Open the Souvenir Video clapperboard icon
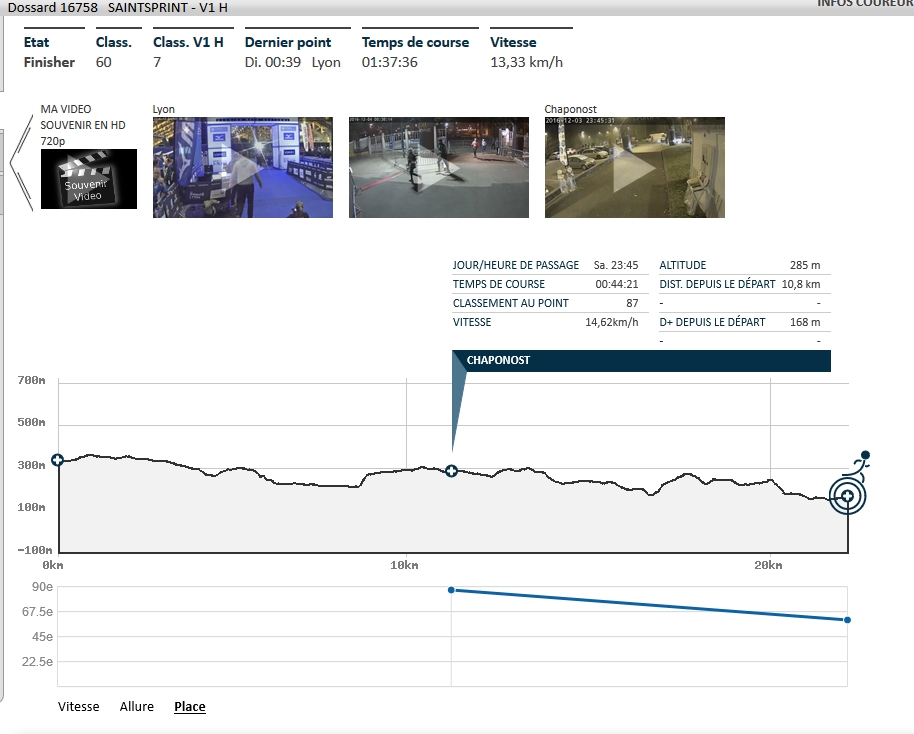Viewport: 914px width, 734px height. click(x=89, y=179)
